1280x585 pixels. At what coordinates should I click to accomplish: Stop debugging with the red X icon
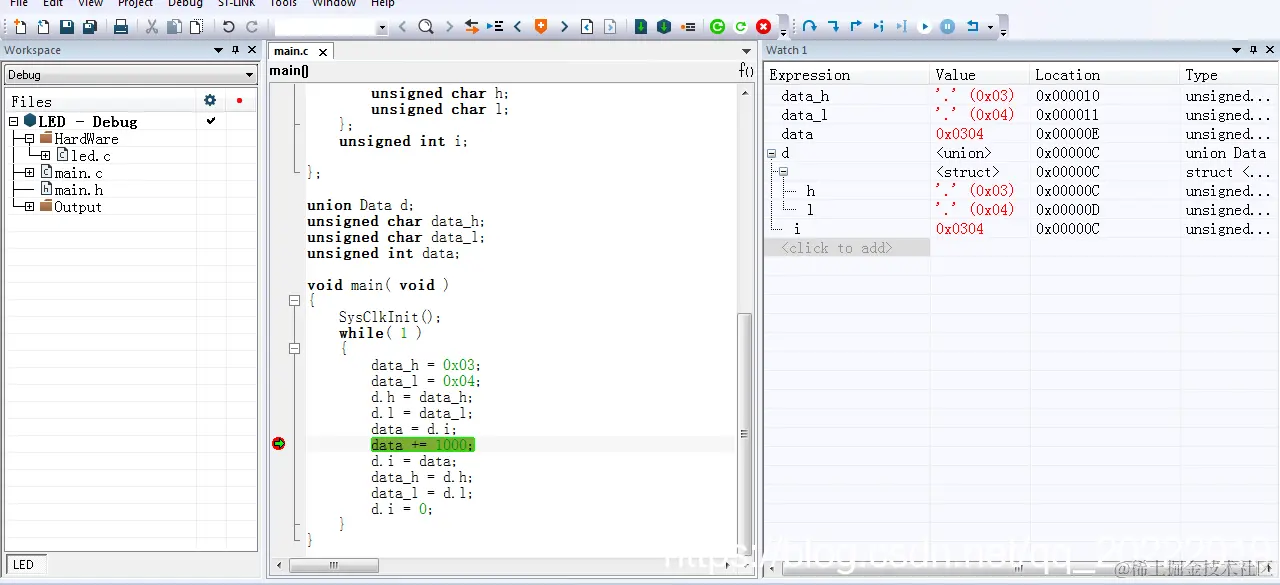764,27
